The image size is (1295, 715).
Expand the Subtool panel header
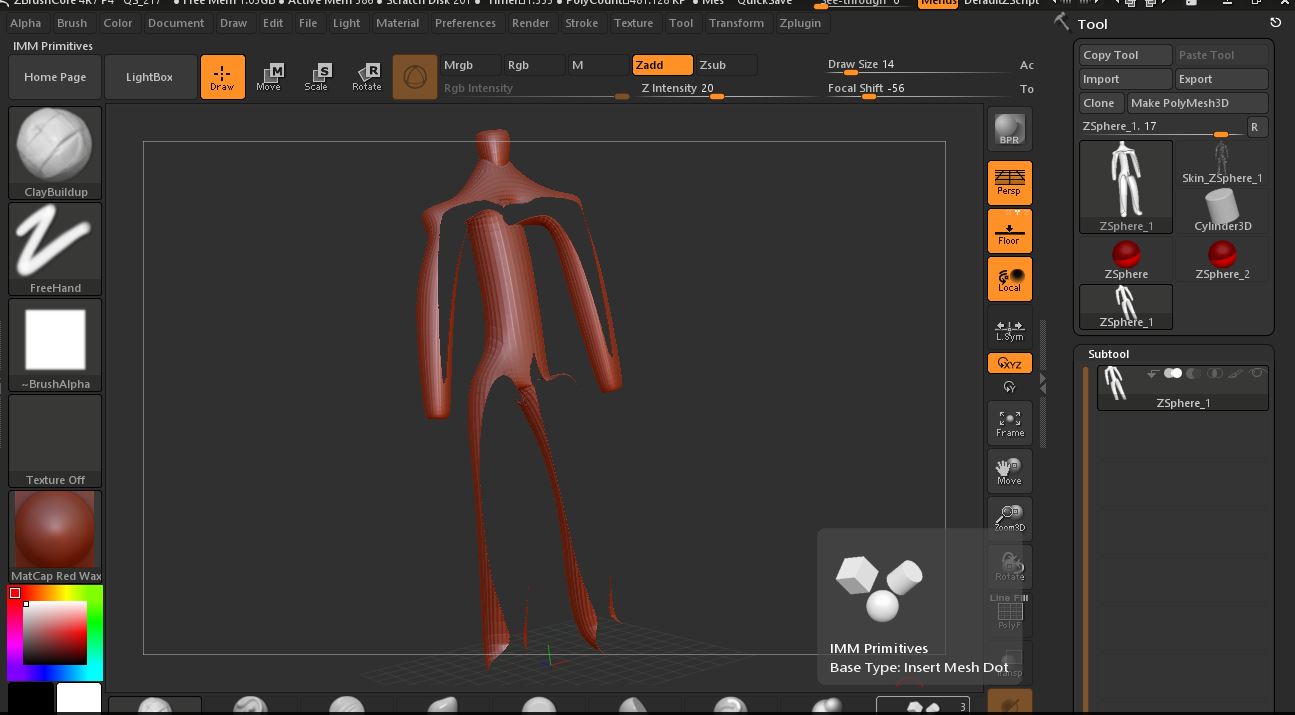pyautogui.click(x=1109, y=354)
